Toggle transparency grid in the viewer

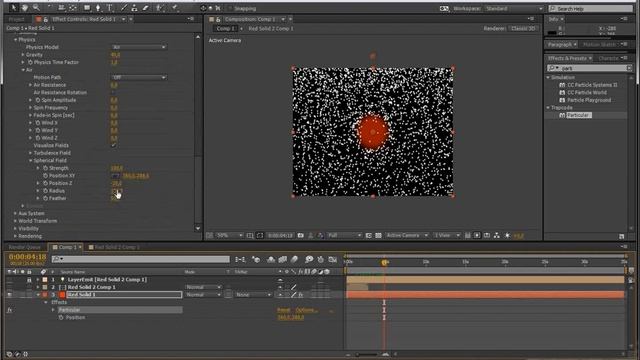378,236
